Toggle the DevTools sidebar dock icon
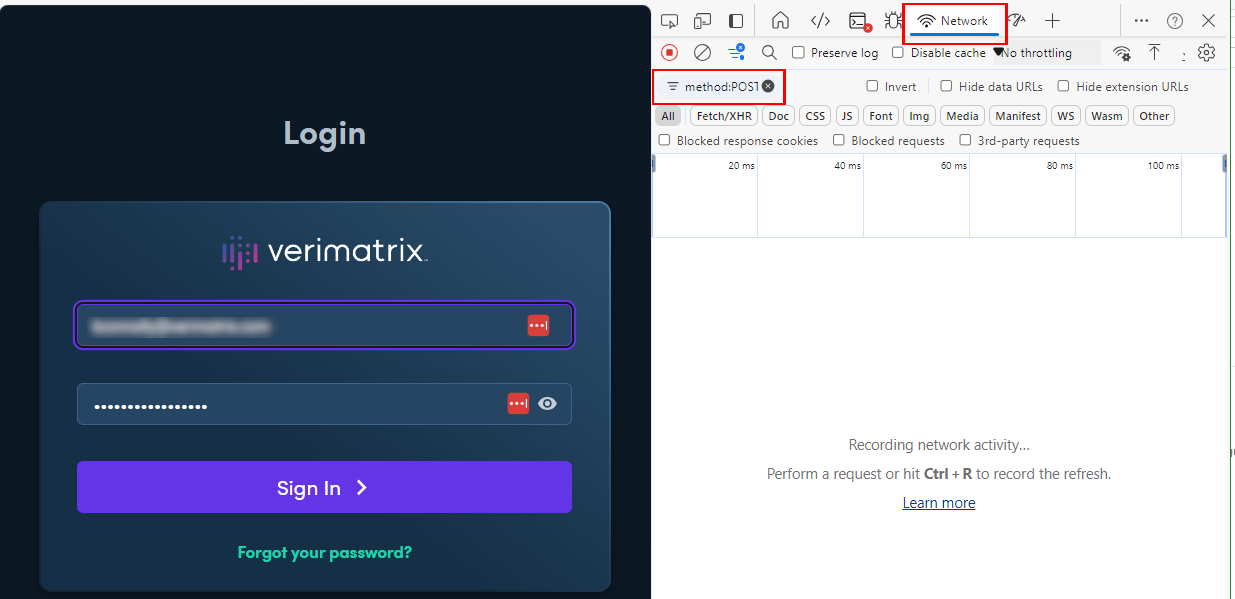The height and width of the screenshot is (599, 1235). (736, 21)
